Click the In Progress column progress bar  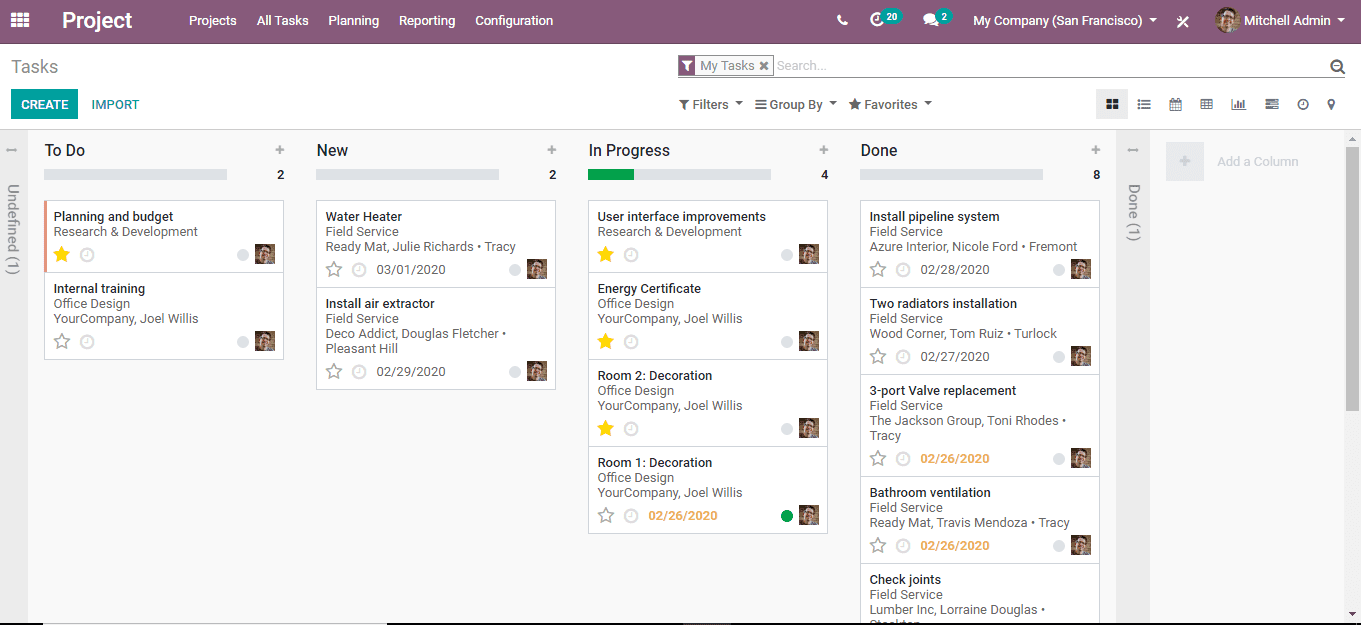click(680, 175)
